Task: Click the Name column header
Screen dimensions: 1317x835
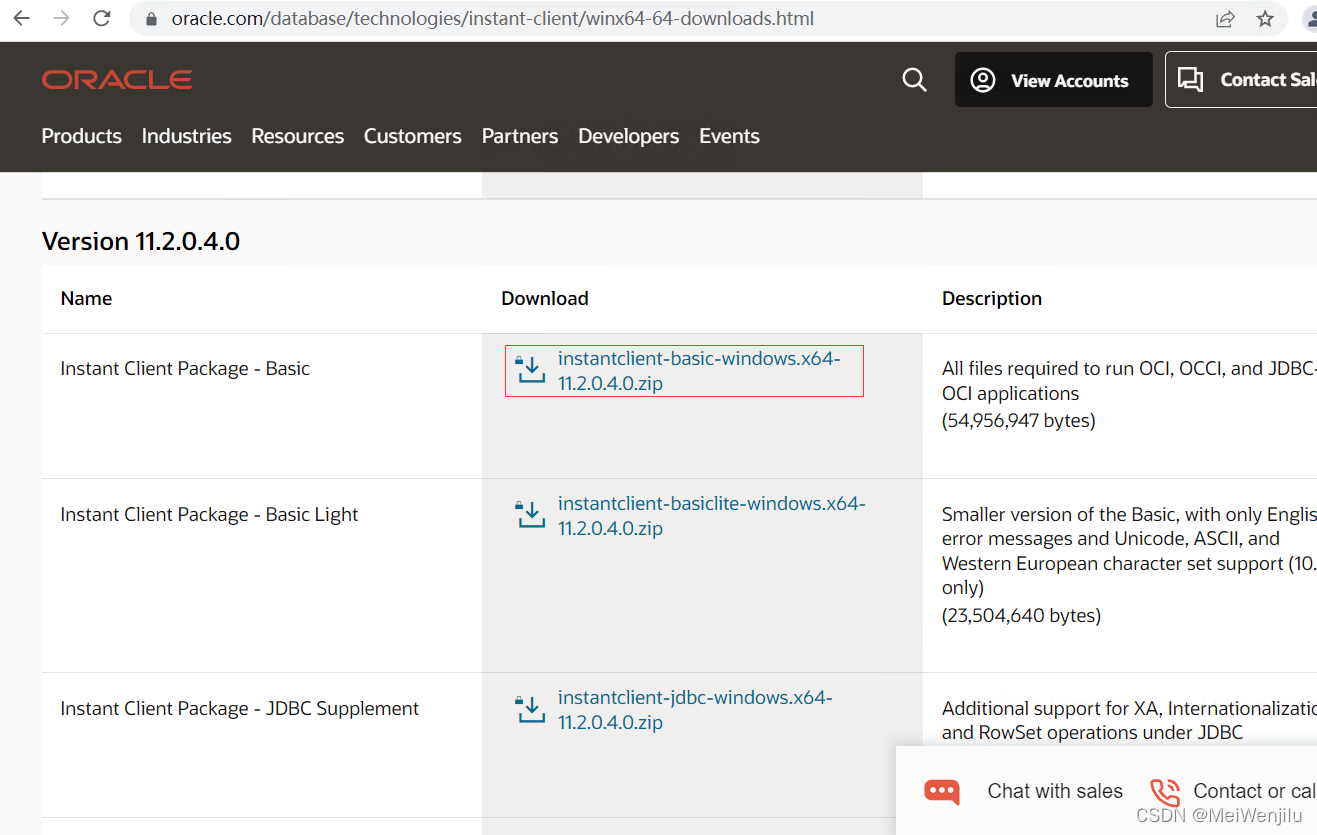Action: tap(86, 298)
